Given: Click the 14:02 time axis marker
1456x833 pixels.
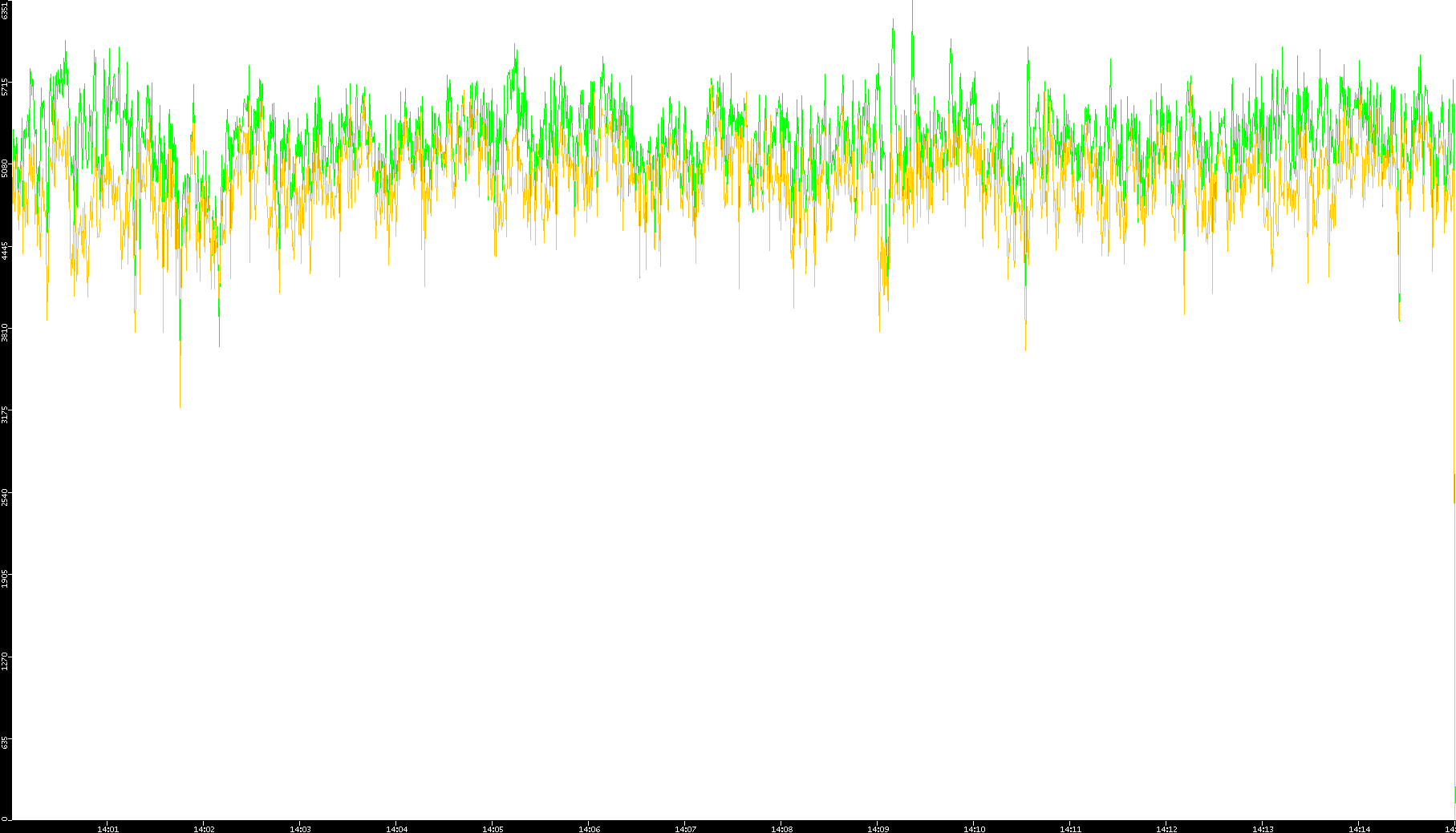Looking at the screenshot, I should click(204, 829).
